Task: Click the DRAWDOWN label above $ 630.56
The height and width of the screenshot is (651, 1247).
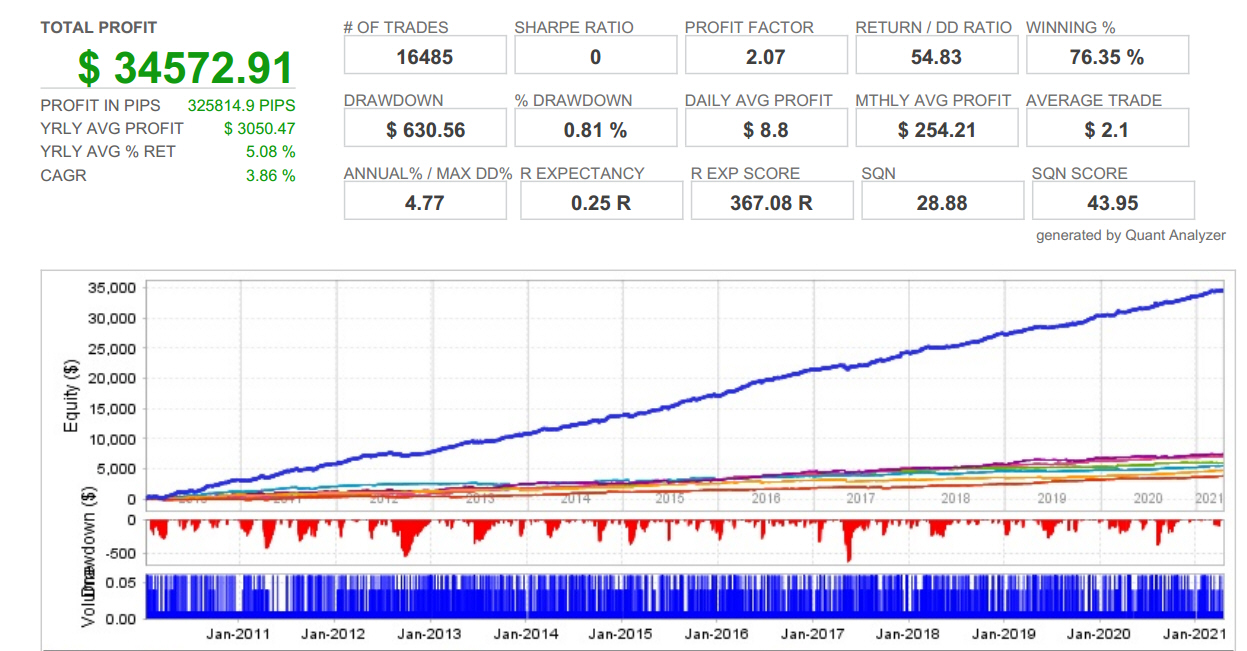Action: (393, 101)
